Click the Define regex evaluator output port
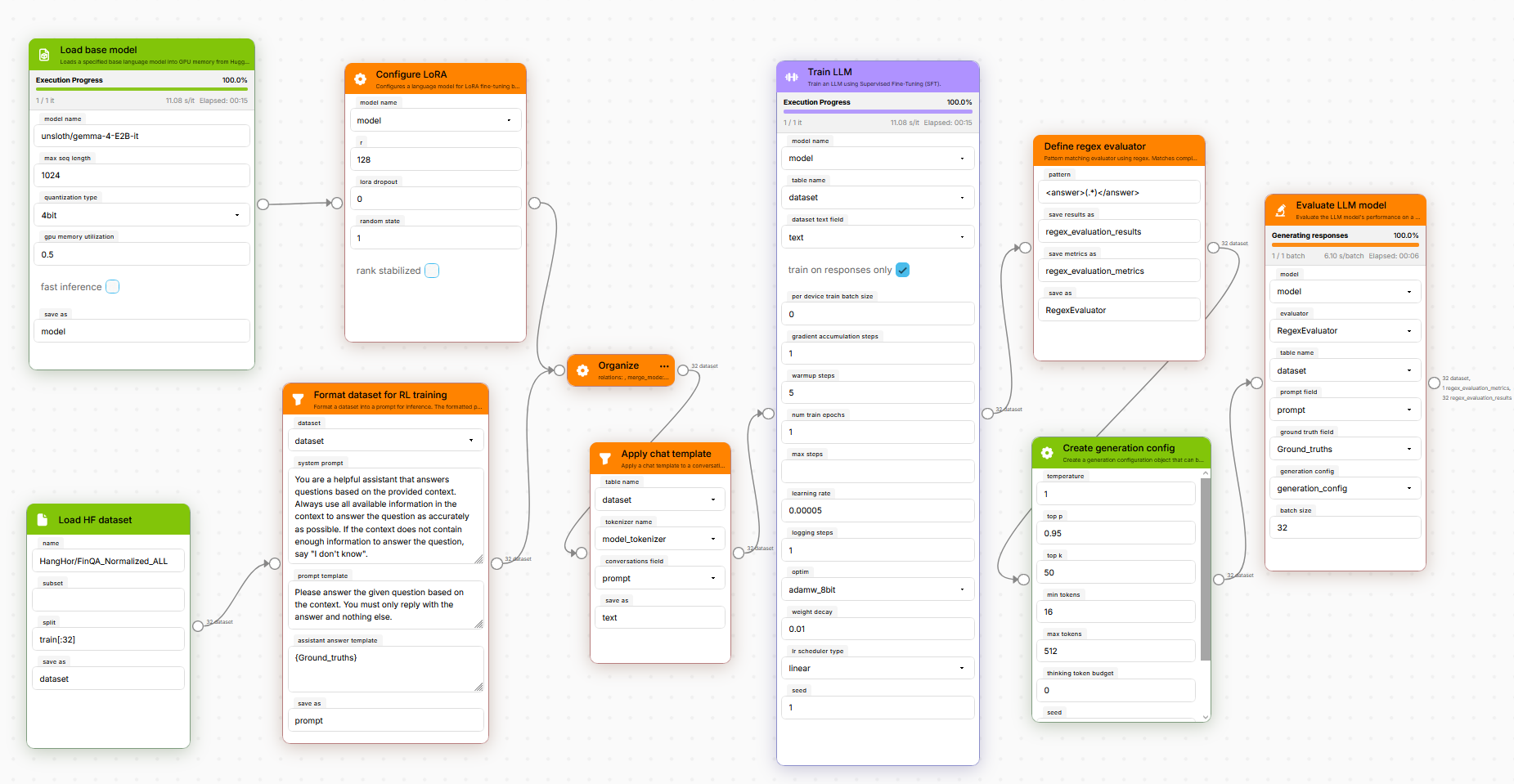 1213,248
